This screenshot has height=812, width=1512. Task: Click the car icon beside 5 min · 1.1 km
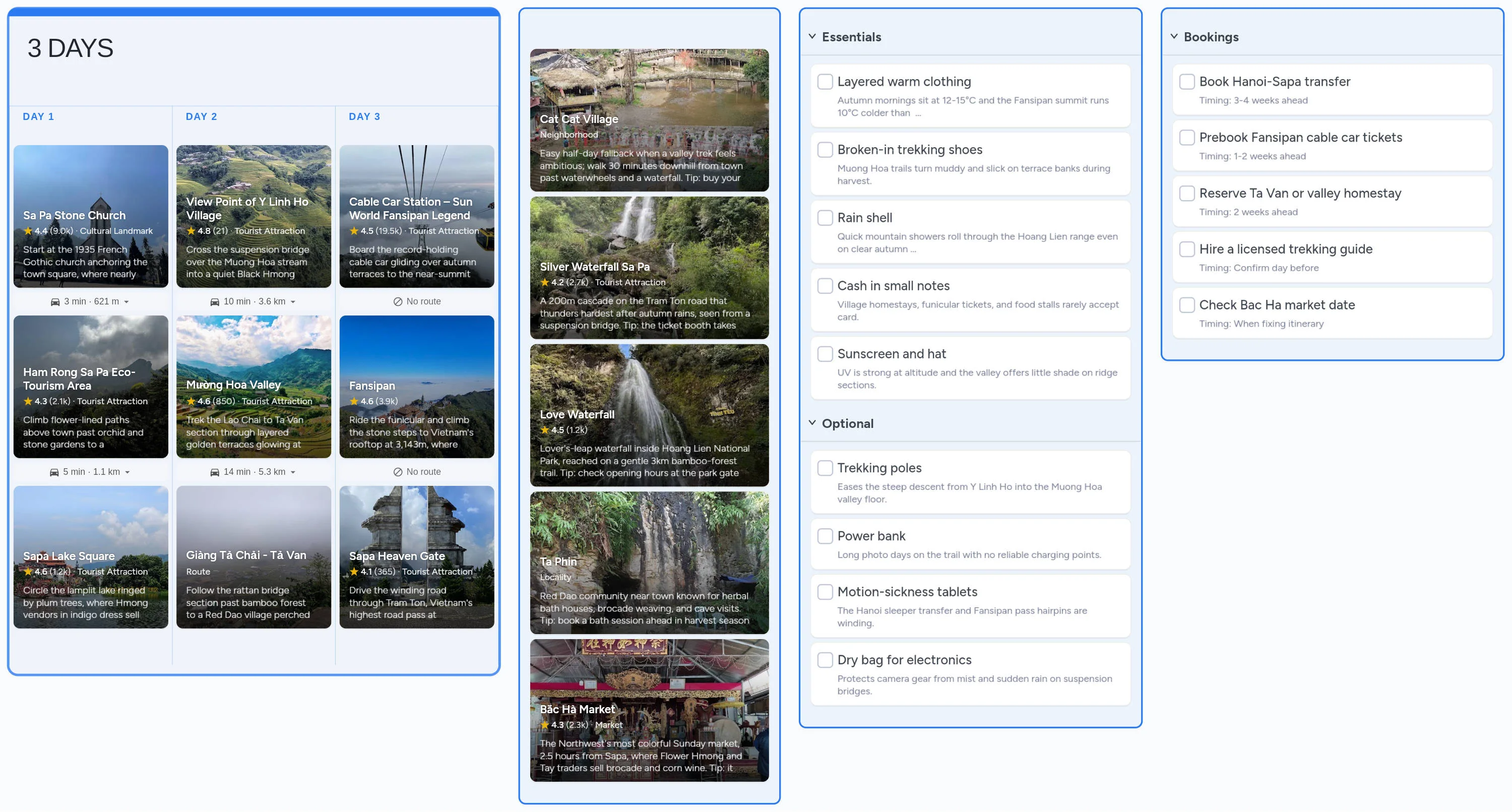[54, 472]
